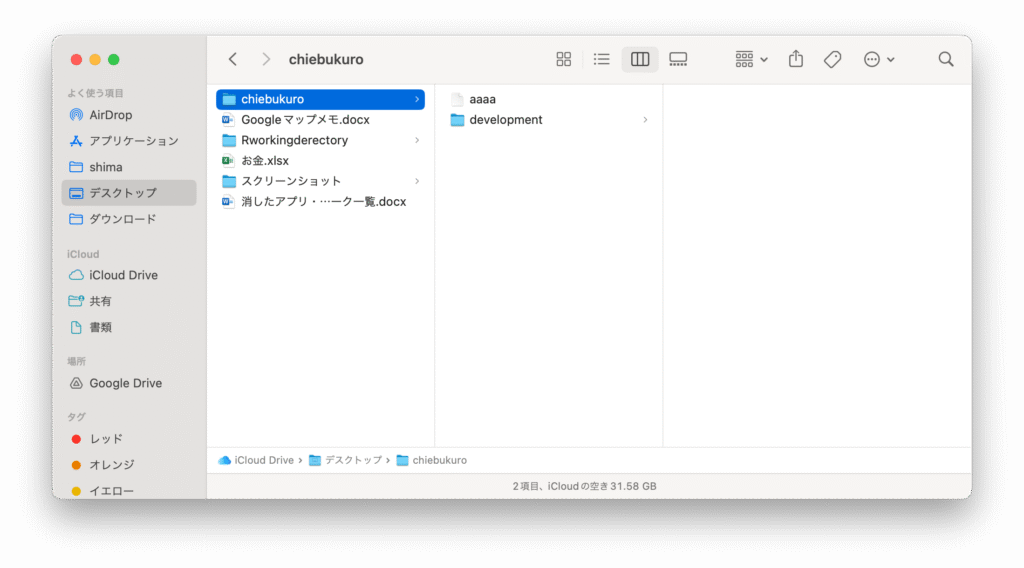Viewport: 1024px width, 568px height.
Task: Switch to list view
Action: point(601,59)
